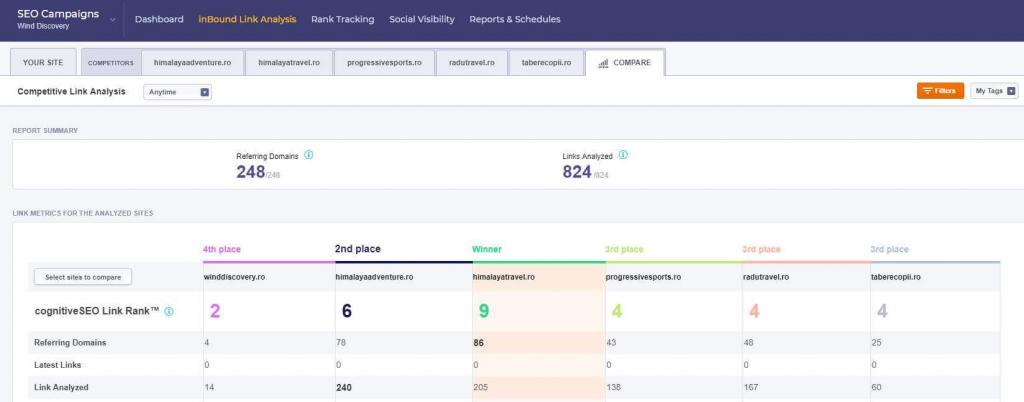Expand the Anytime date range dropdown
The image size is (1024, 402).
point(178,92)
